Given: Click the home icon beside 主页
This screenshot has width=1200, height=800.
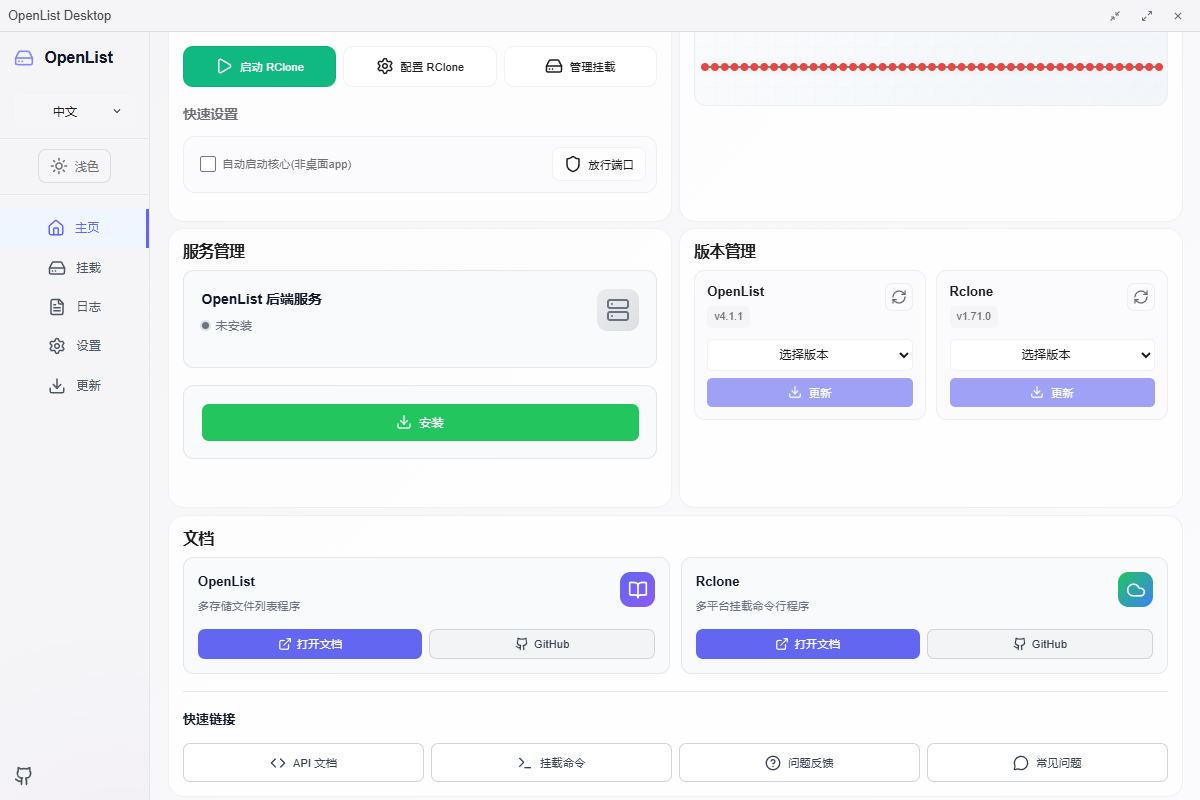Looking at the screenshot, I should pyautogui.click(x=56, y=228).
